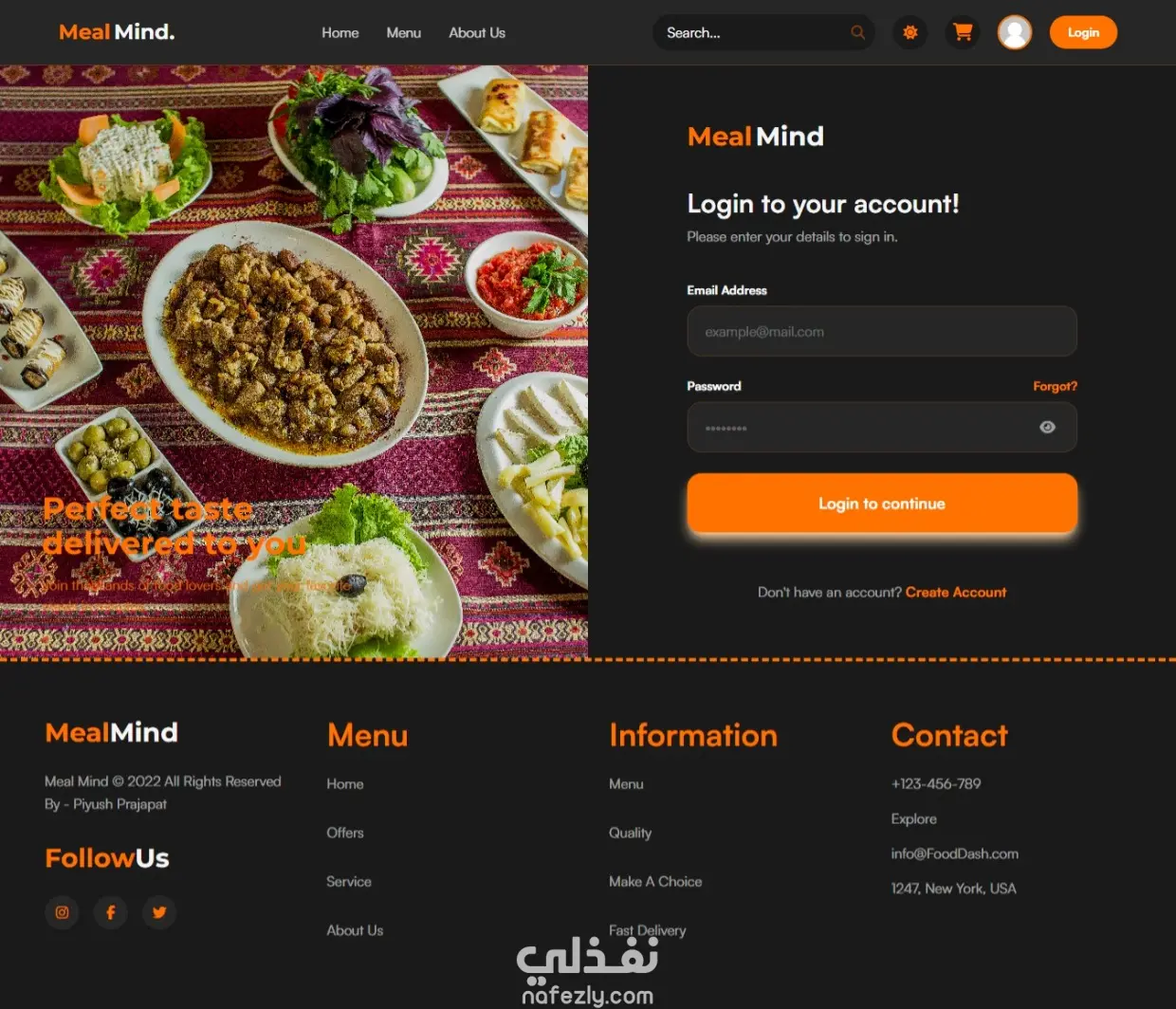1176x1009 pixels.
Task: Open the user profile avatar
Action: (x=1015, y=32)
